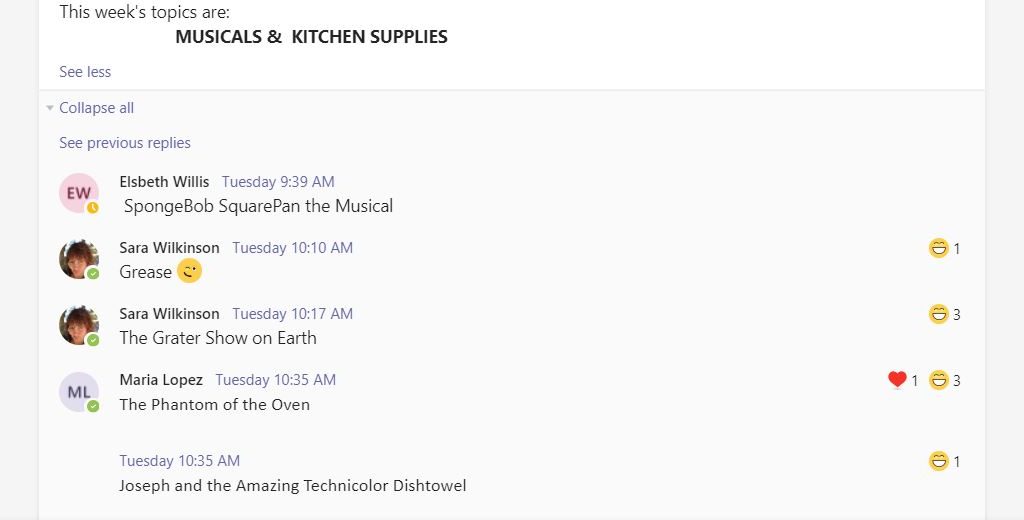The image size is (1024, 520).
Task: Click the Maria Lopez name
Action: coord(161,380)
